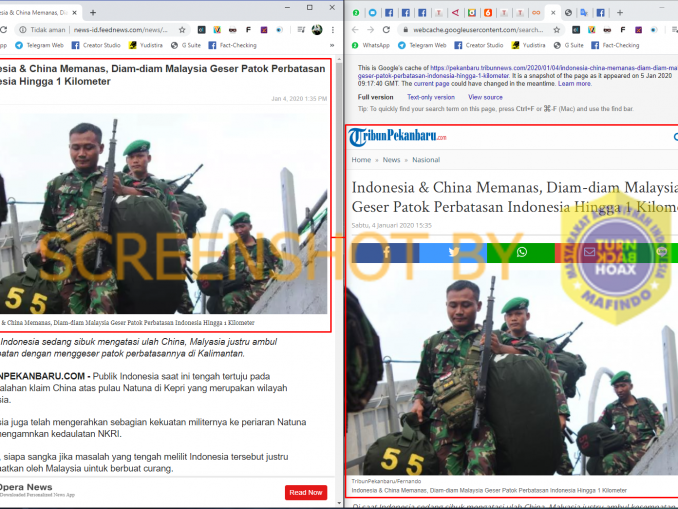
Task: Open the View source link
Action: (485, 97)
